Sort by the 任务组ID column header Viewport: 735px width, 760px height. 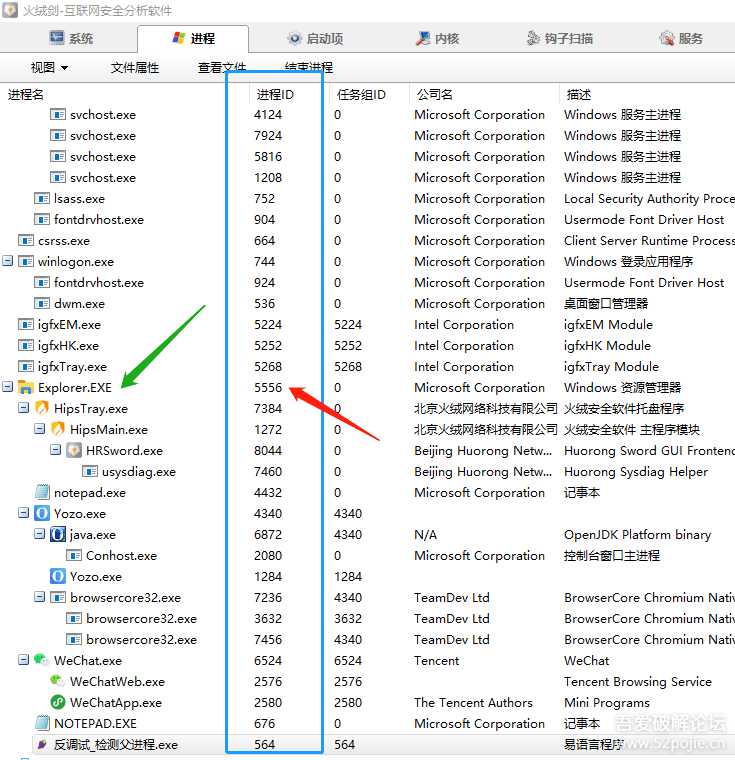pyautogui.click(x=361, y=95)
